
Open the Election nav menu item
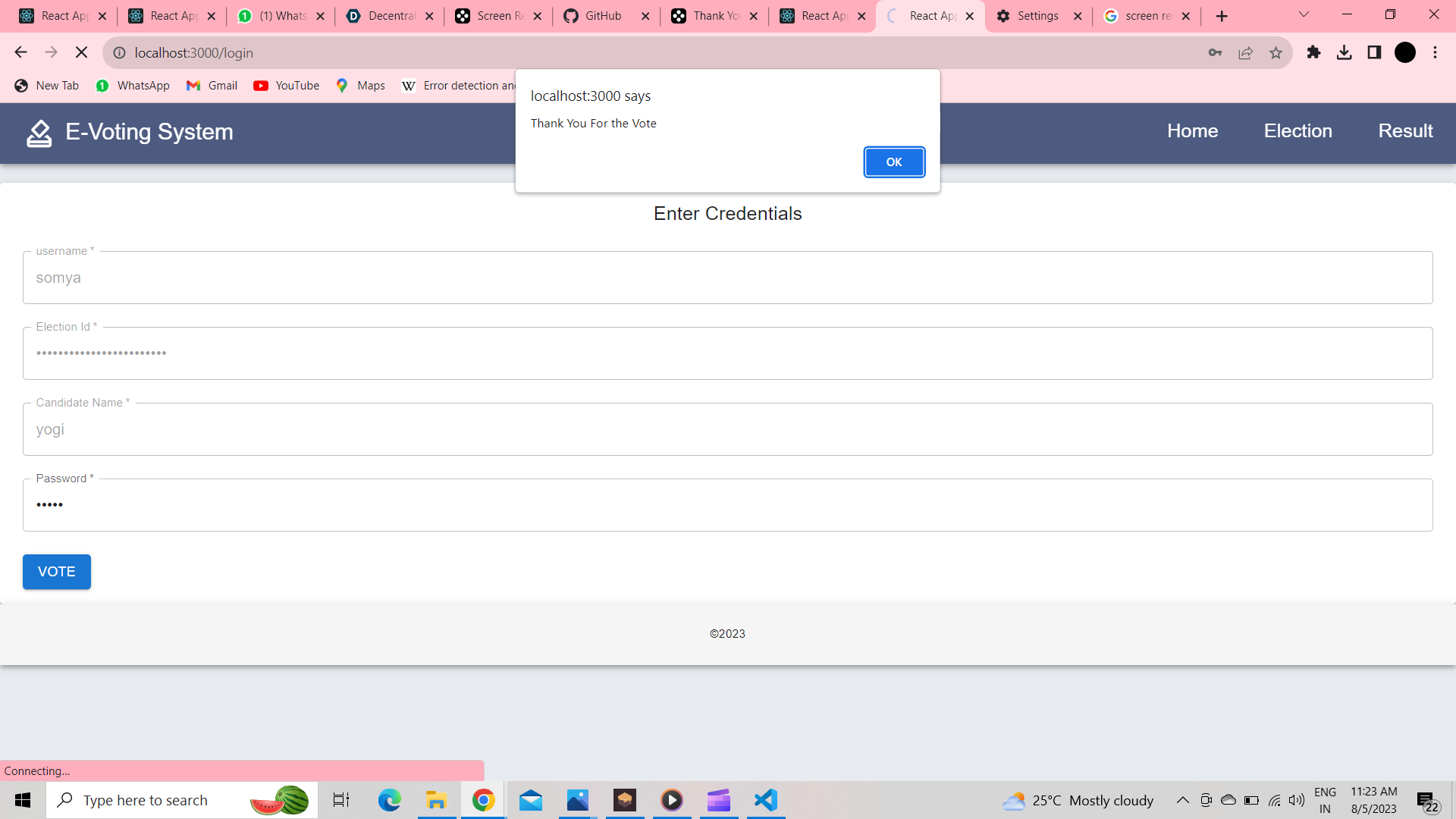coord(1298,131)
